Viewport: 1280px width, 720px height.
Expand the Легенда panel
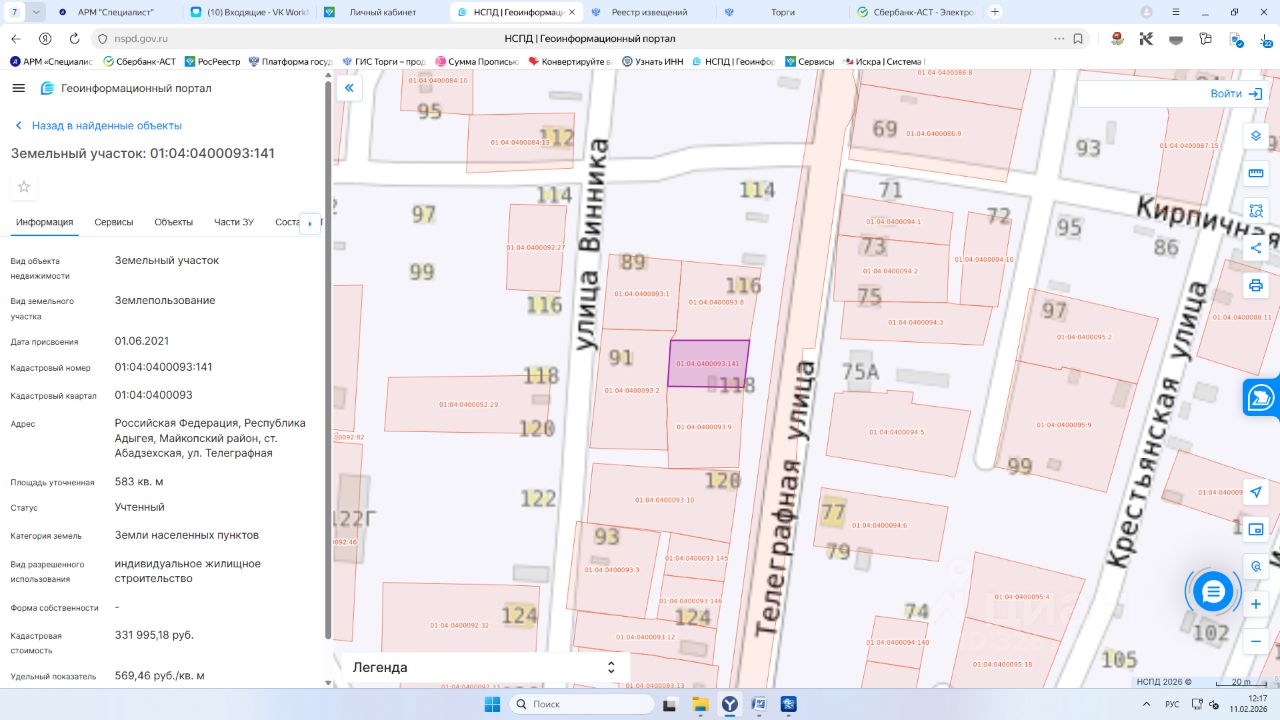[x=485, y=667]
